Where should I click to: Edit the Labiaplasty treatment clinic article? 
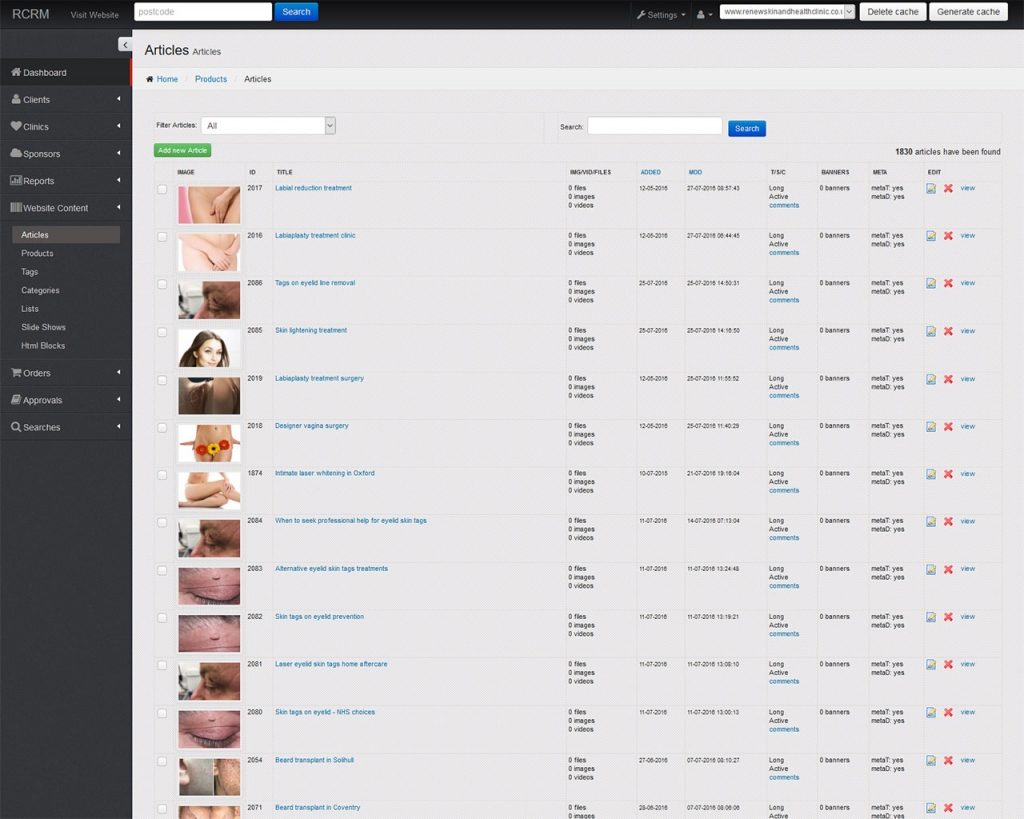(x=931, y=236)
